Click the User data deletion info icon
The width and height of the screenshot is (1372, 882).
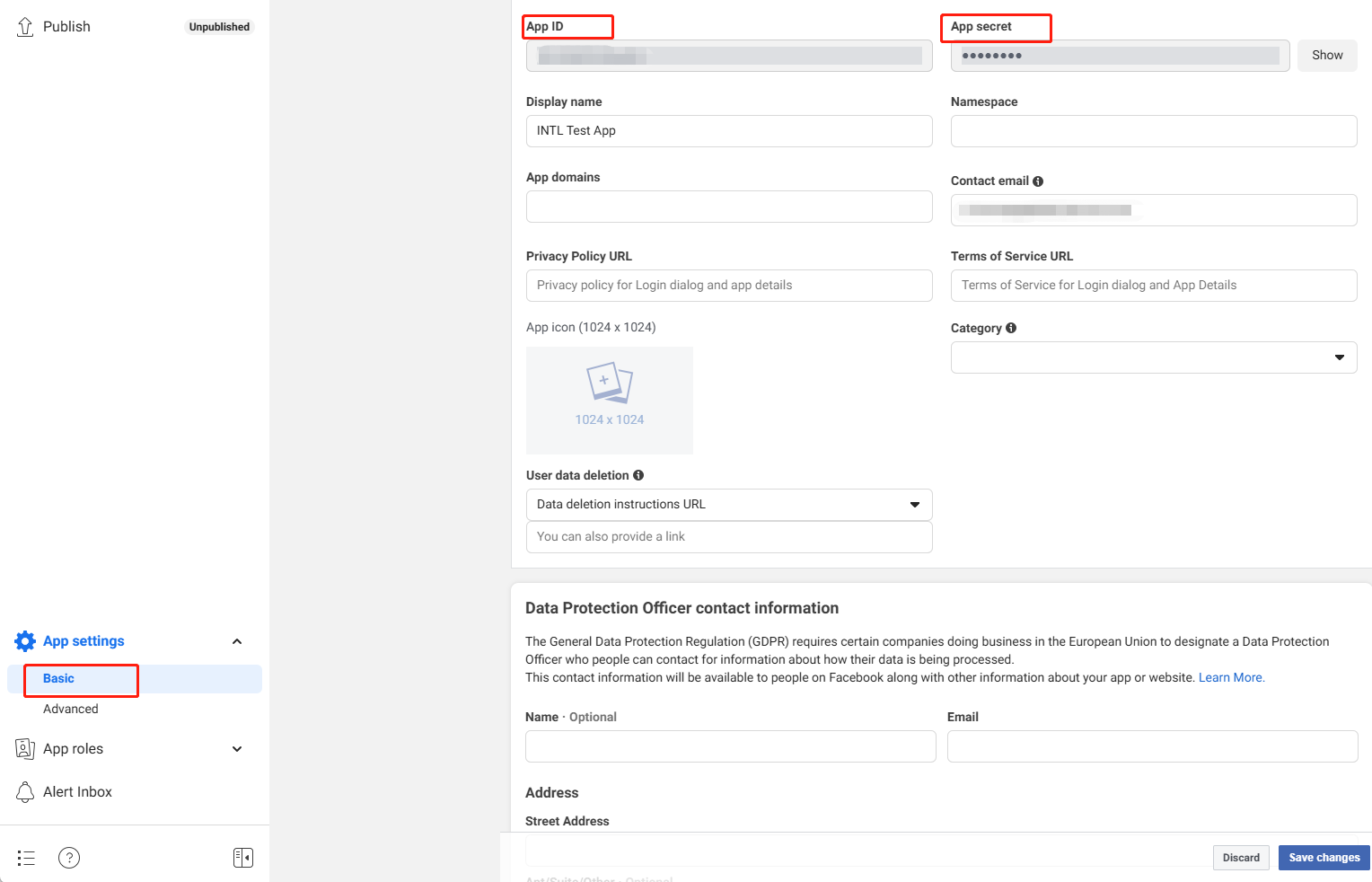pyautogui.click(x=638, y=474)
